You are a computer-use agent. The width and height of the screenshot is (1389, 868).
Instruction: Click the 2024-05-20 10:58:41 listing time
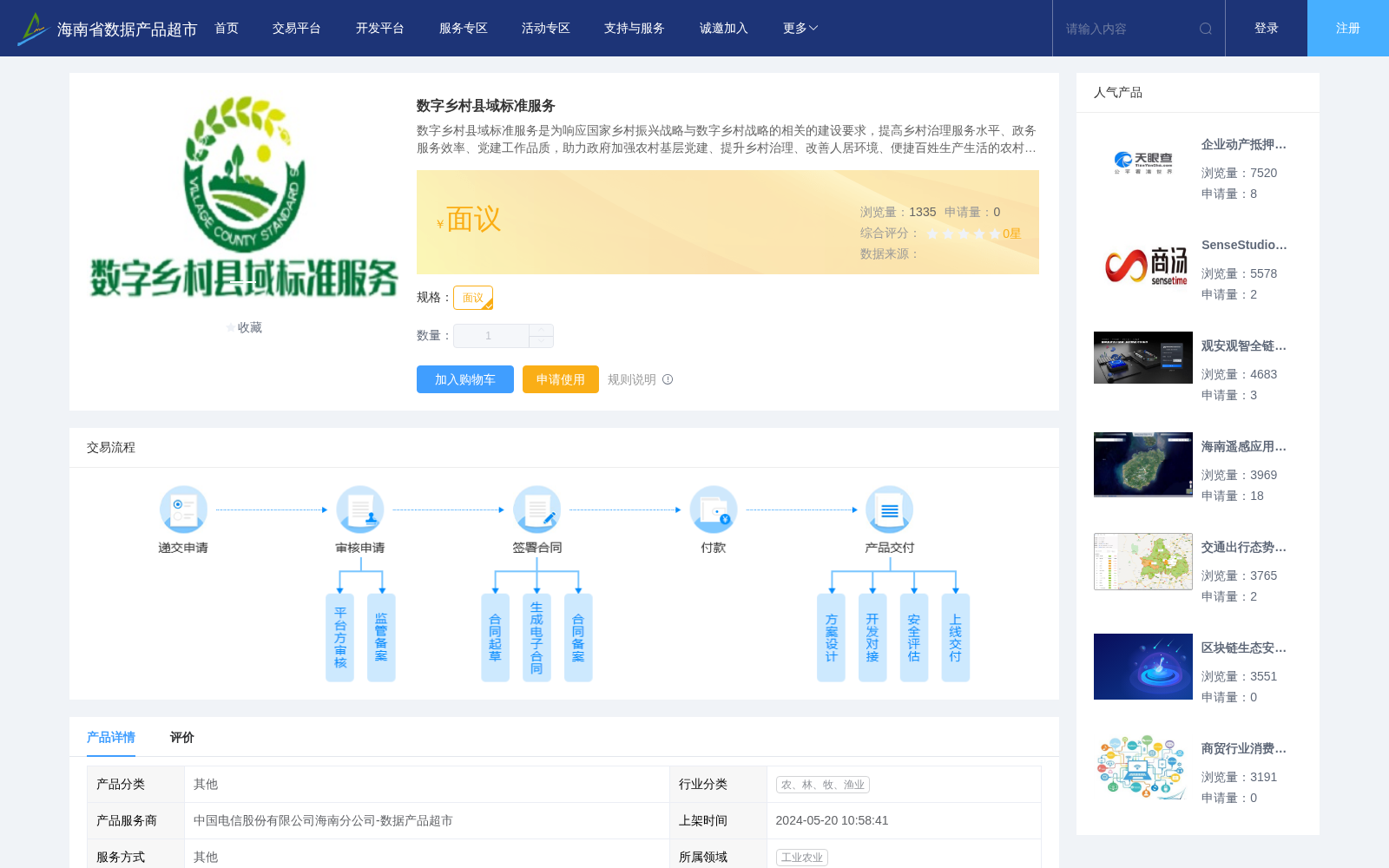coord(832,820)
